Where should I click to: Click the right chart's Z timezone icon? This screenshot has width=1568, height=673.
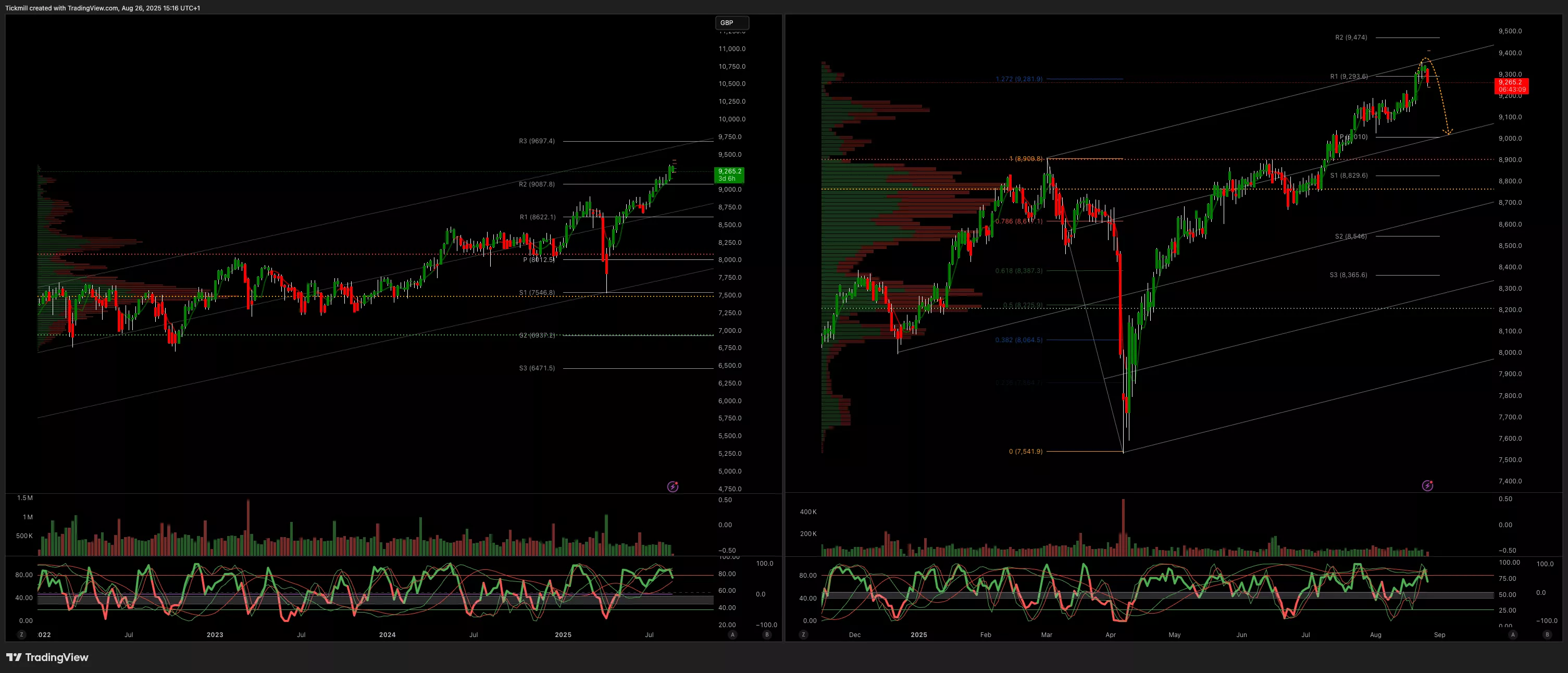click(803, 634)
